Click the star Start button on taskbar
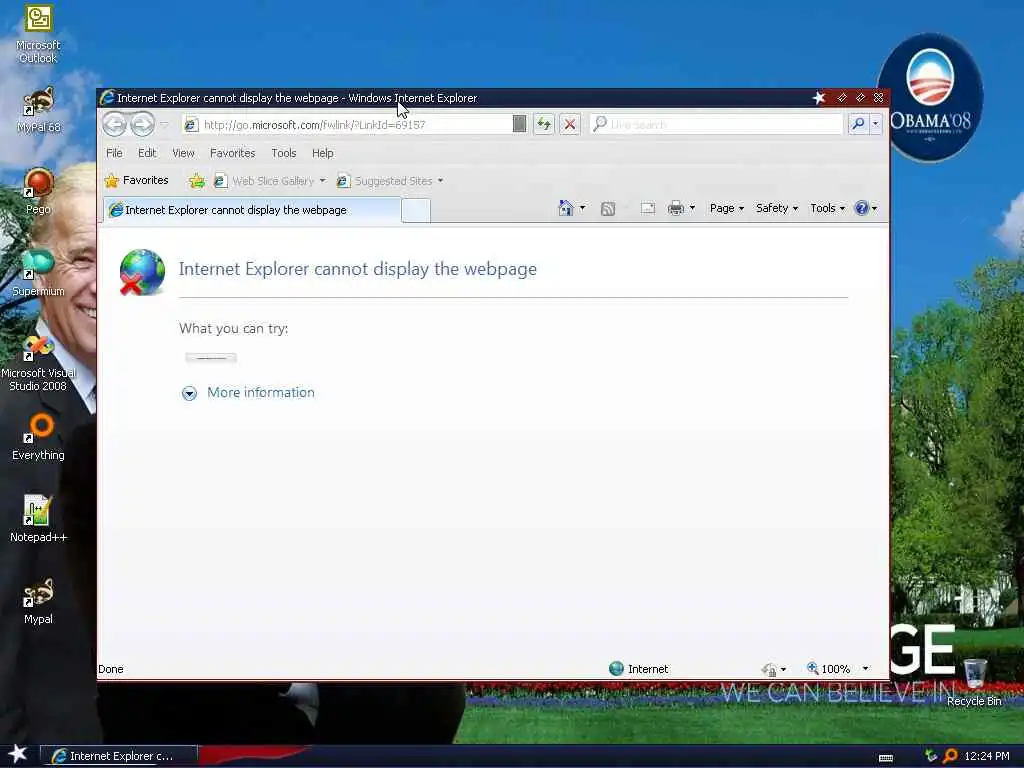 17,754
